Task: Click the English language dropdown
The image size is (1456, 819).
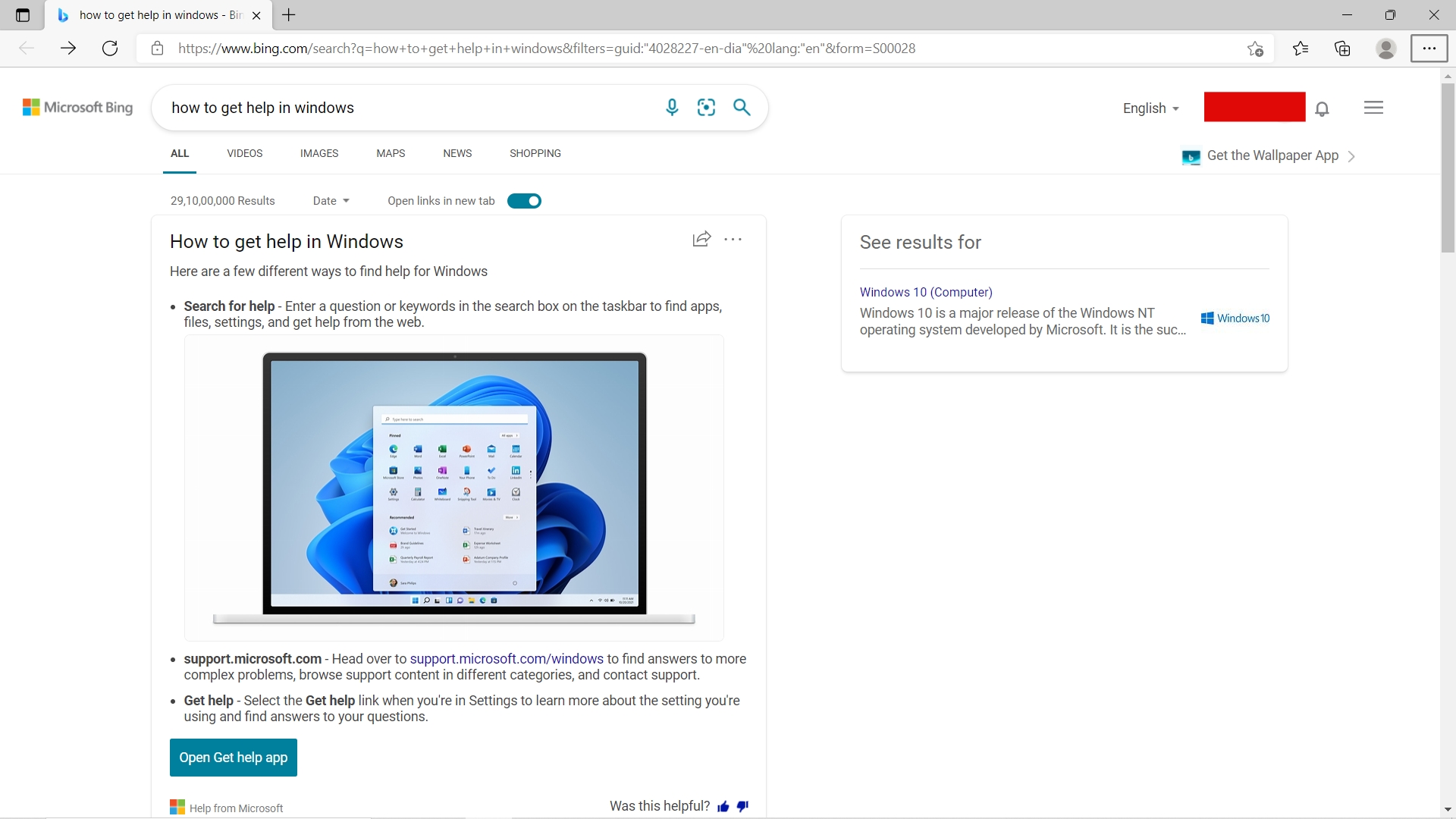Action: 1149,108
